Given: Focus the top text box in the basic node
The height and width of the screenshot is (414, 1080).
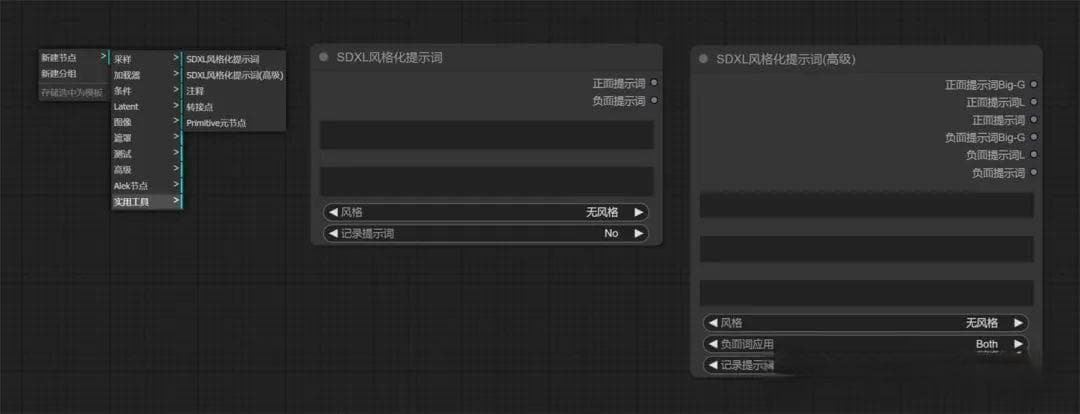Looking at the screenshot, I should [x=486, y=134].
